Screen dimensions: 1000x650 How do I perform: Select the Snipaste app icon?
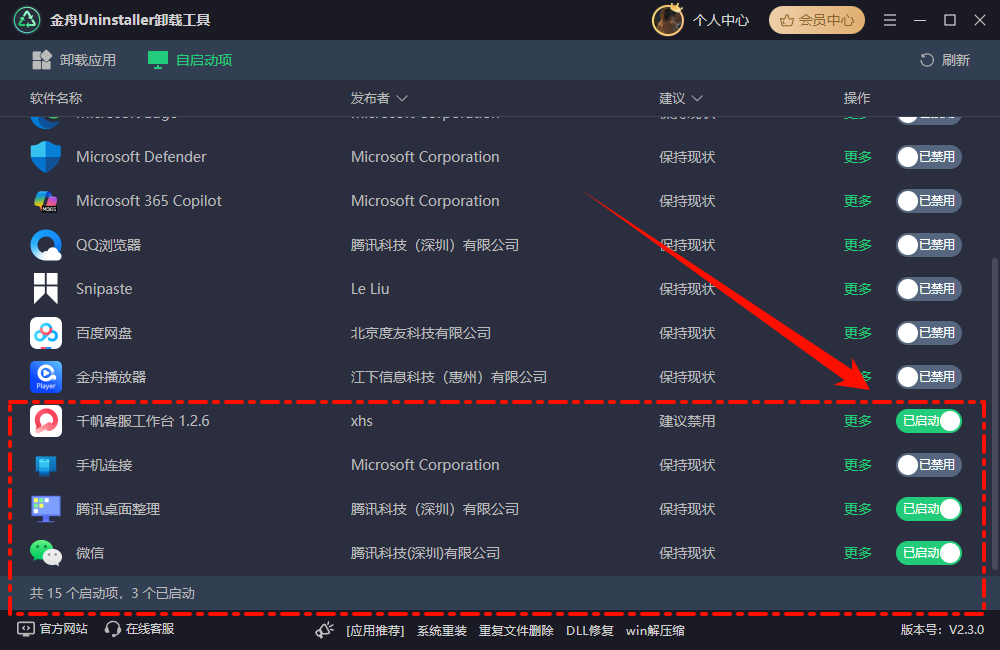46,289
